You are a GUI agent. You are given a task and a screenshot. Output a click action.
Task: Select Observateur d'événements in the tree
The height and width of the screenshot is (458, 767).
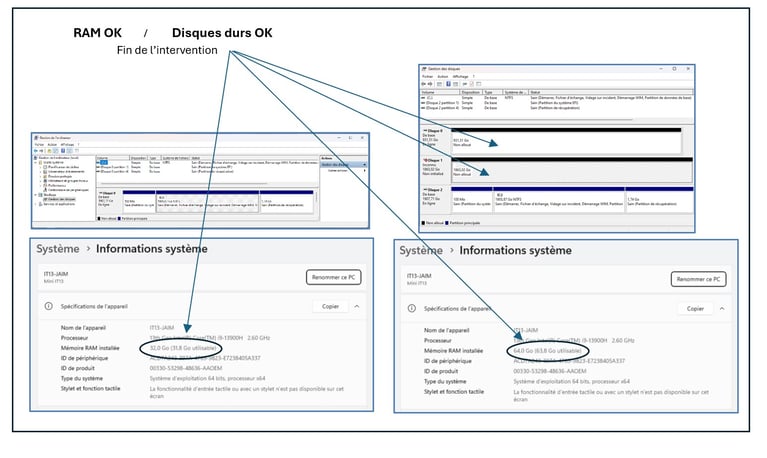[66, 172]
